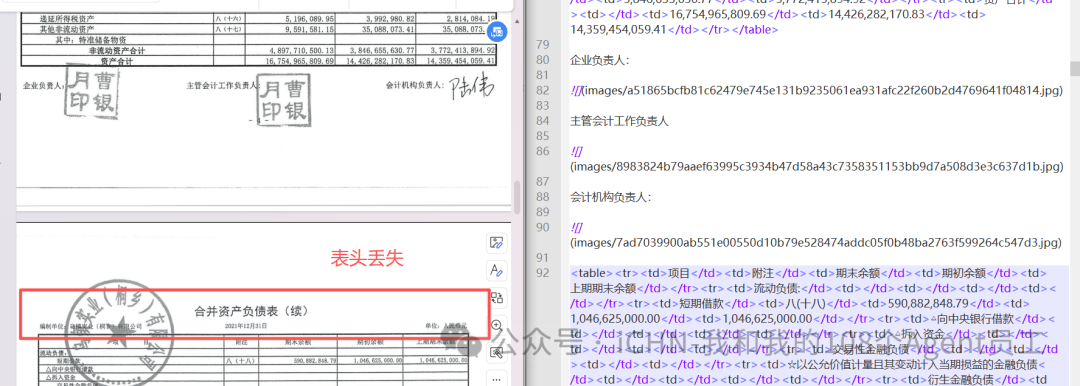This screenshot has height=386, width=1080.
Task: Click the zoom-in magnifier icon
Action: point(497,325)
